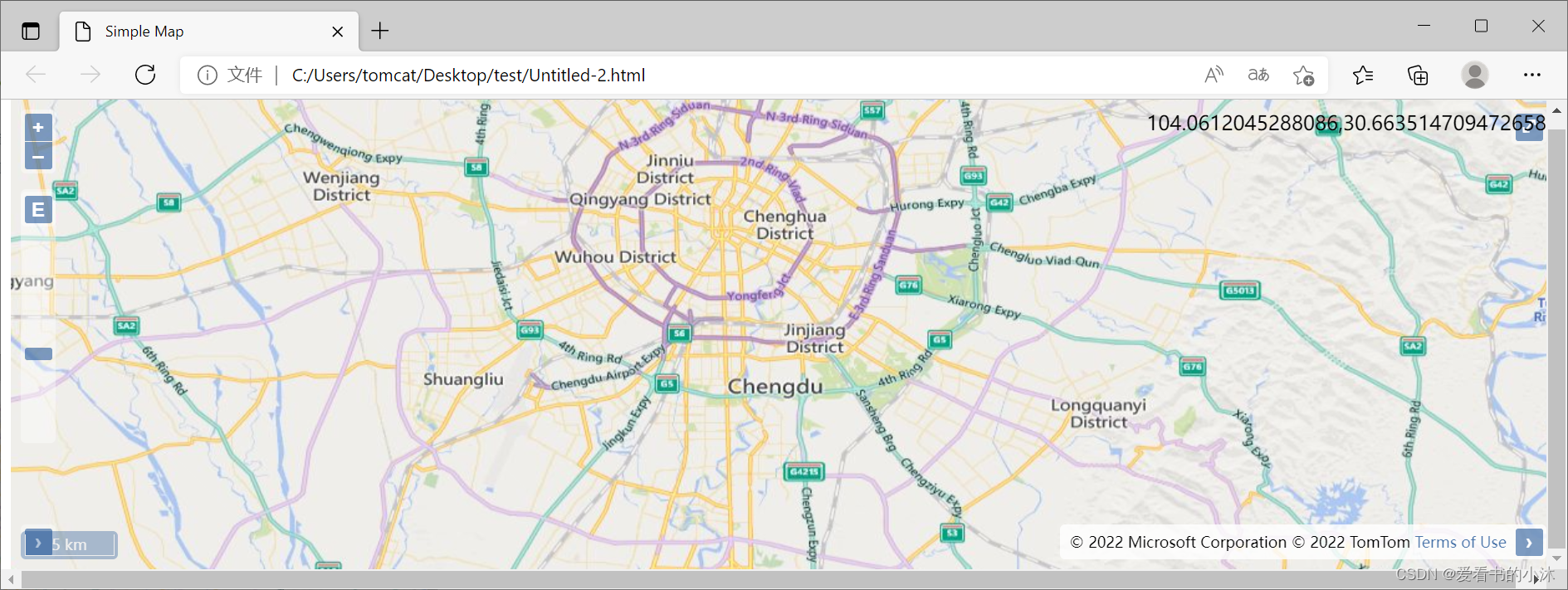Click the S6 highway shield

point(680,334)
